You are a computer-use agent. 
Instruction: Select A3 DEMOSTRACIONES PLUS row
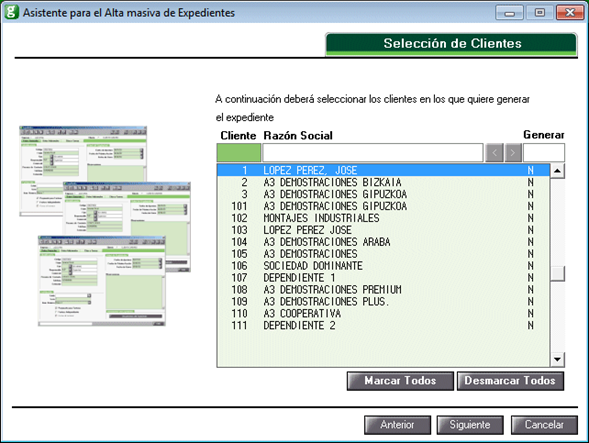tap(383, 302)
